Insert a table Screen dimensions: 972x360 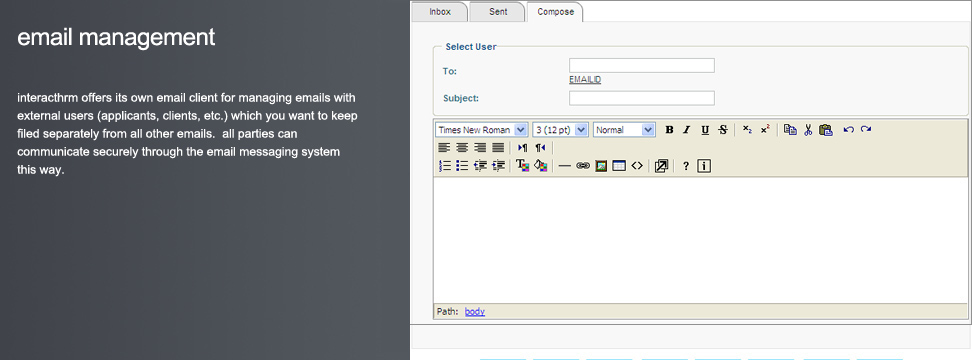(x=619, y=166)
